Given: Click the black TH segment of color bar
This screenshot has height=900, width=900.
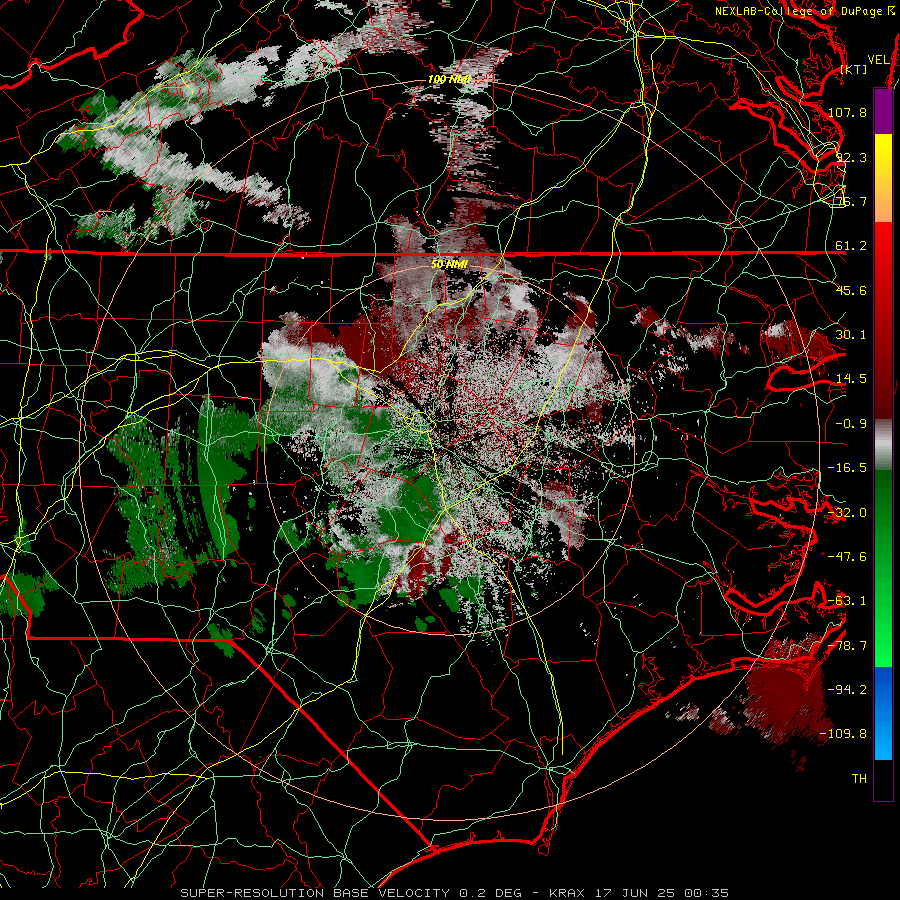Looking at the screenshot, I should coord(883,779).
